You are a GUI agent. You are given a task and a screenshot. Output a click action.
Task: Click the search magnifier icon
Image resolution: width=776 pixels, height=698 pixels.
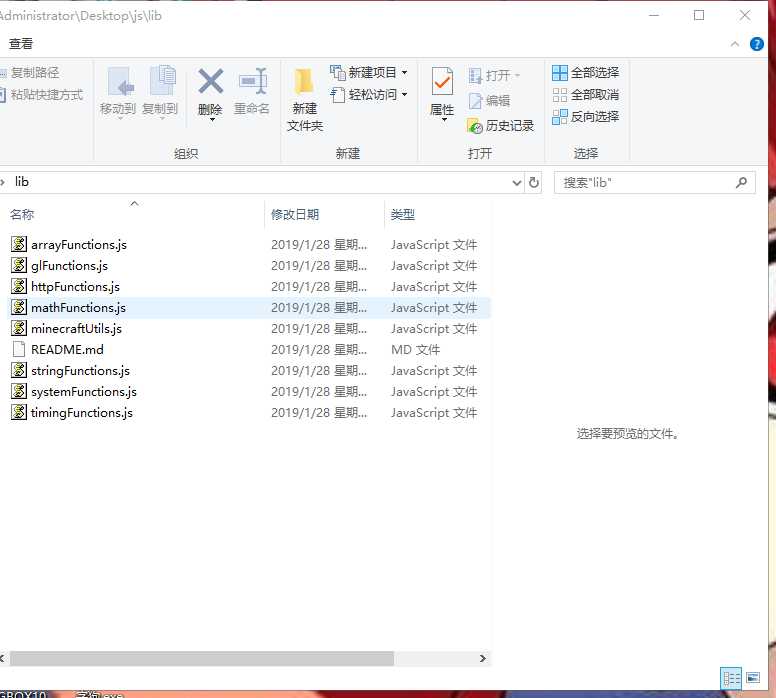point(741,183)
